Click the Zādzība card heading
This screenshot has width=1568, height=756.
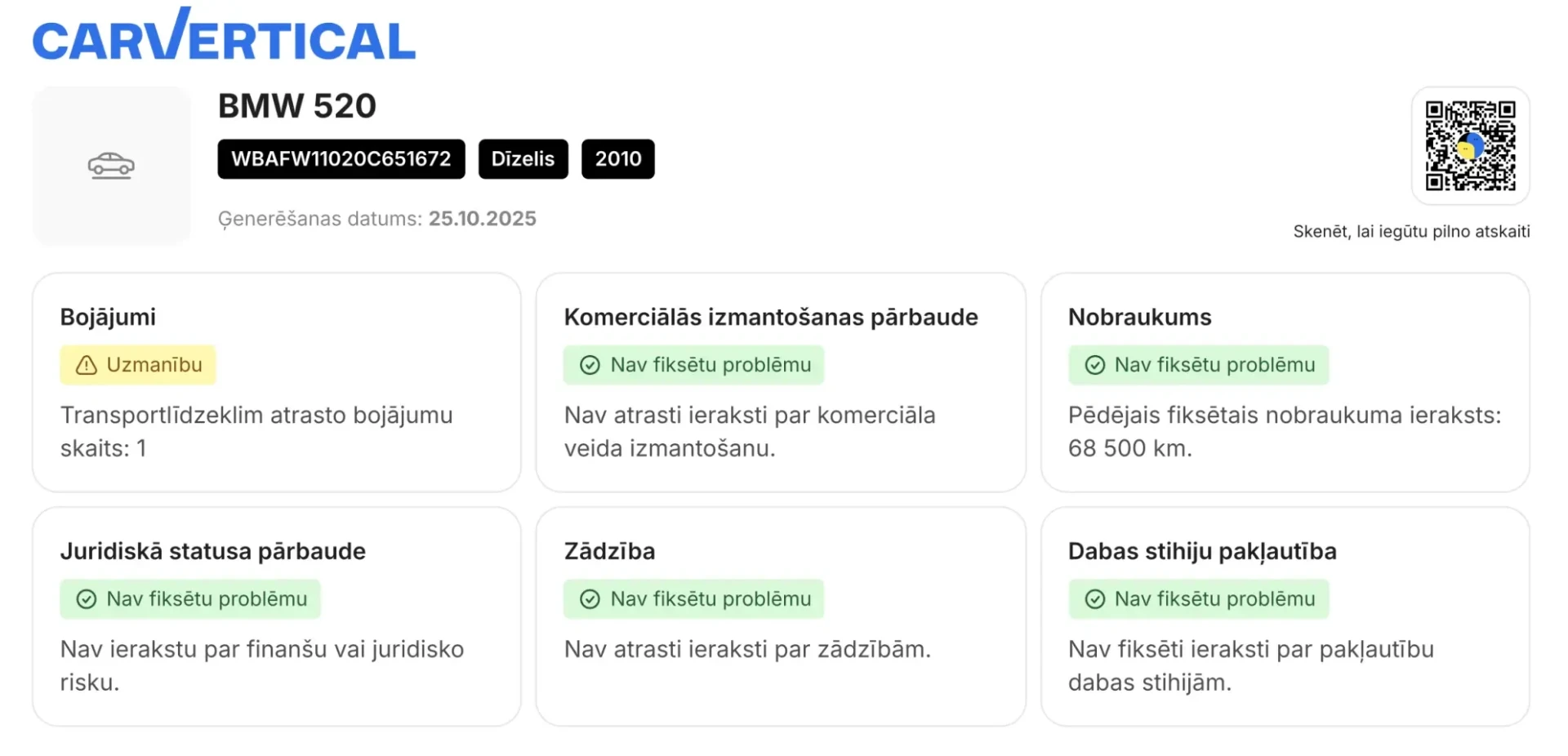click(x=609, y=551)
